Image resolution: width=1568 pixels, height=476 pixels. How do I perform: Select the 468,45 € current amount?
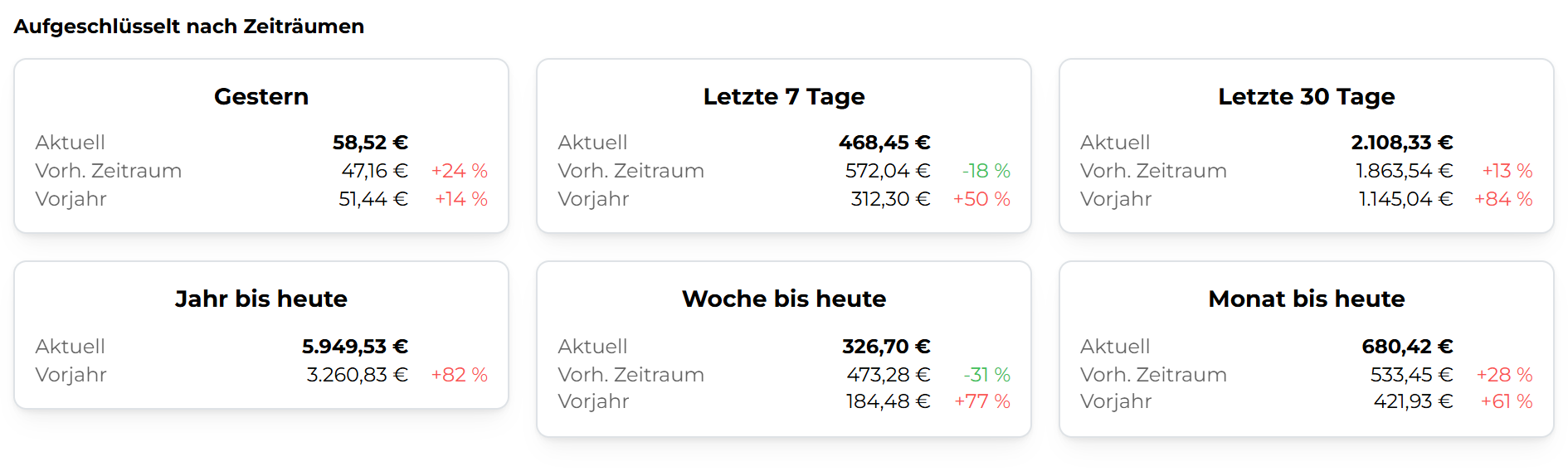[884, 143]
